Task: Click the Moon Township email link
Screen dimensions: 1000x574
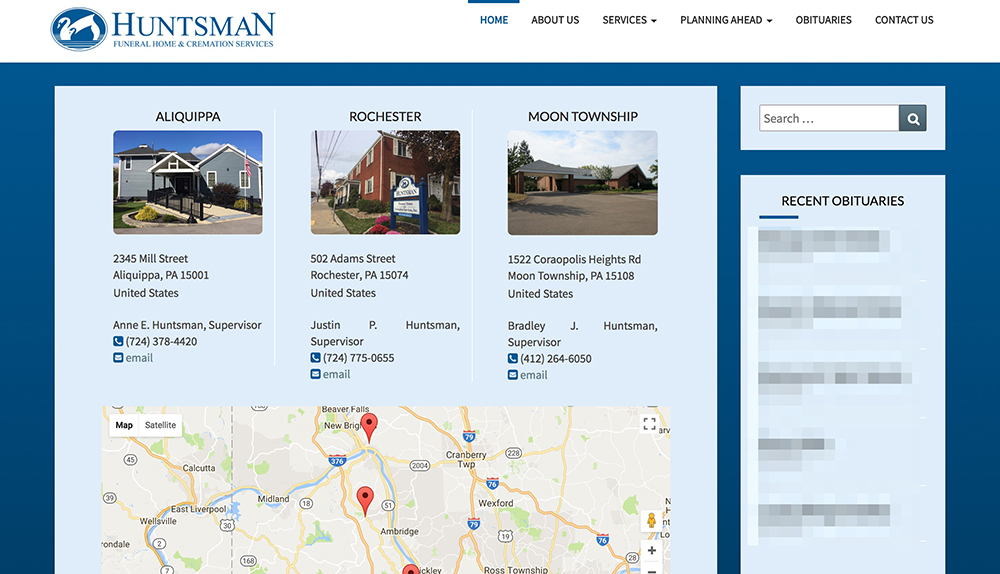Action: pyautogui.click(x=533, y=375)
